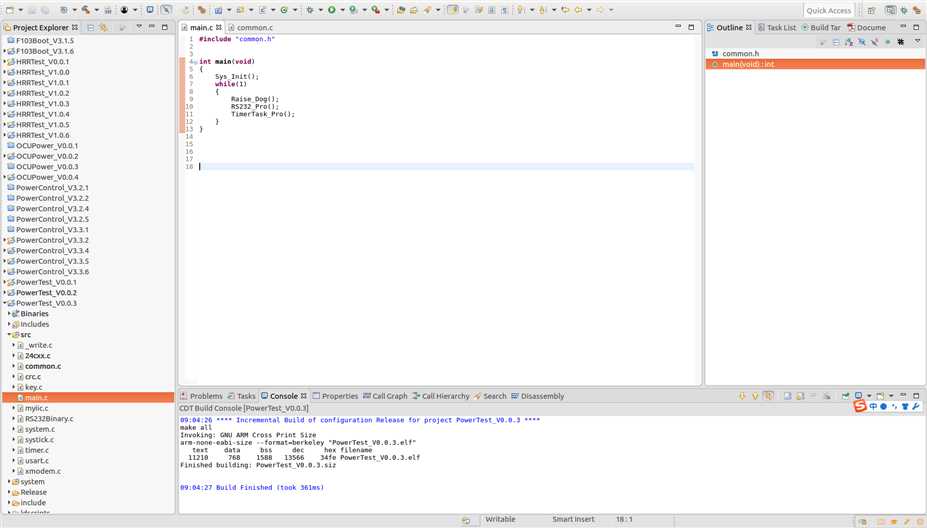This screenshot has height=528, width=927.
Task: Select the Console tab
Action: (x=284, y=396)
